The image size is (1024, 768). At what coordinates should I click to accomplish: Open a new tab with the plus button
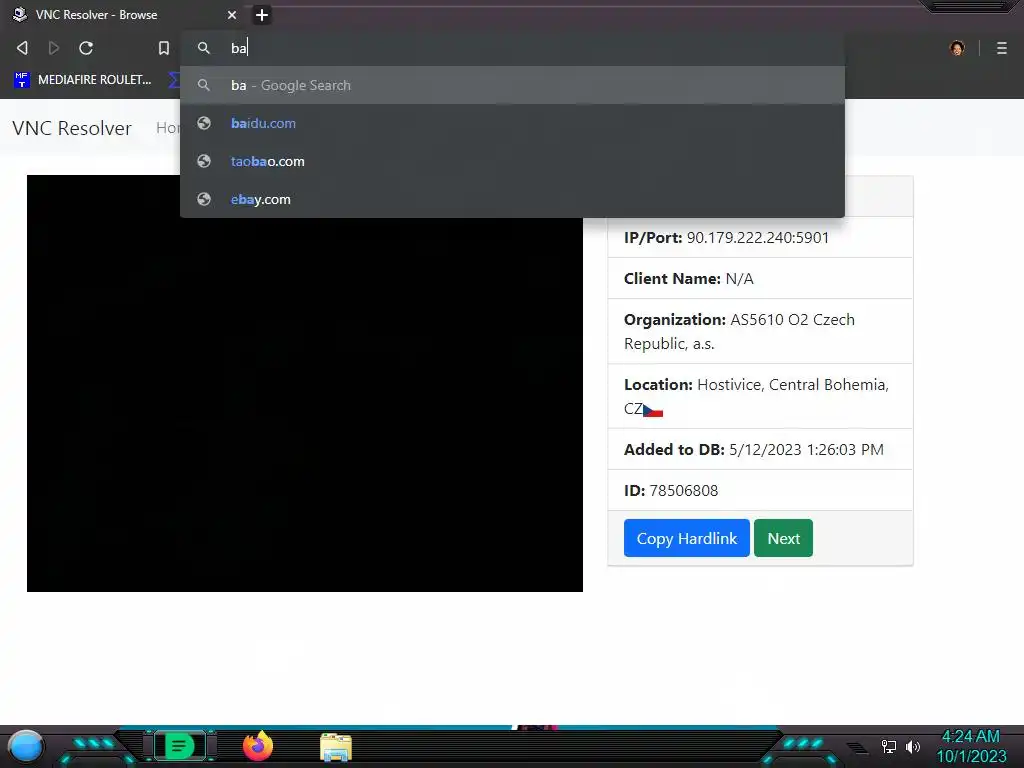click(x=261, y=14)
